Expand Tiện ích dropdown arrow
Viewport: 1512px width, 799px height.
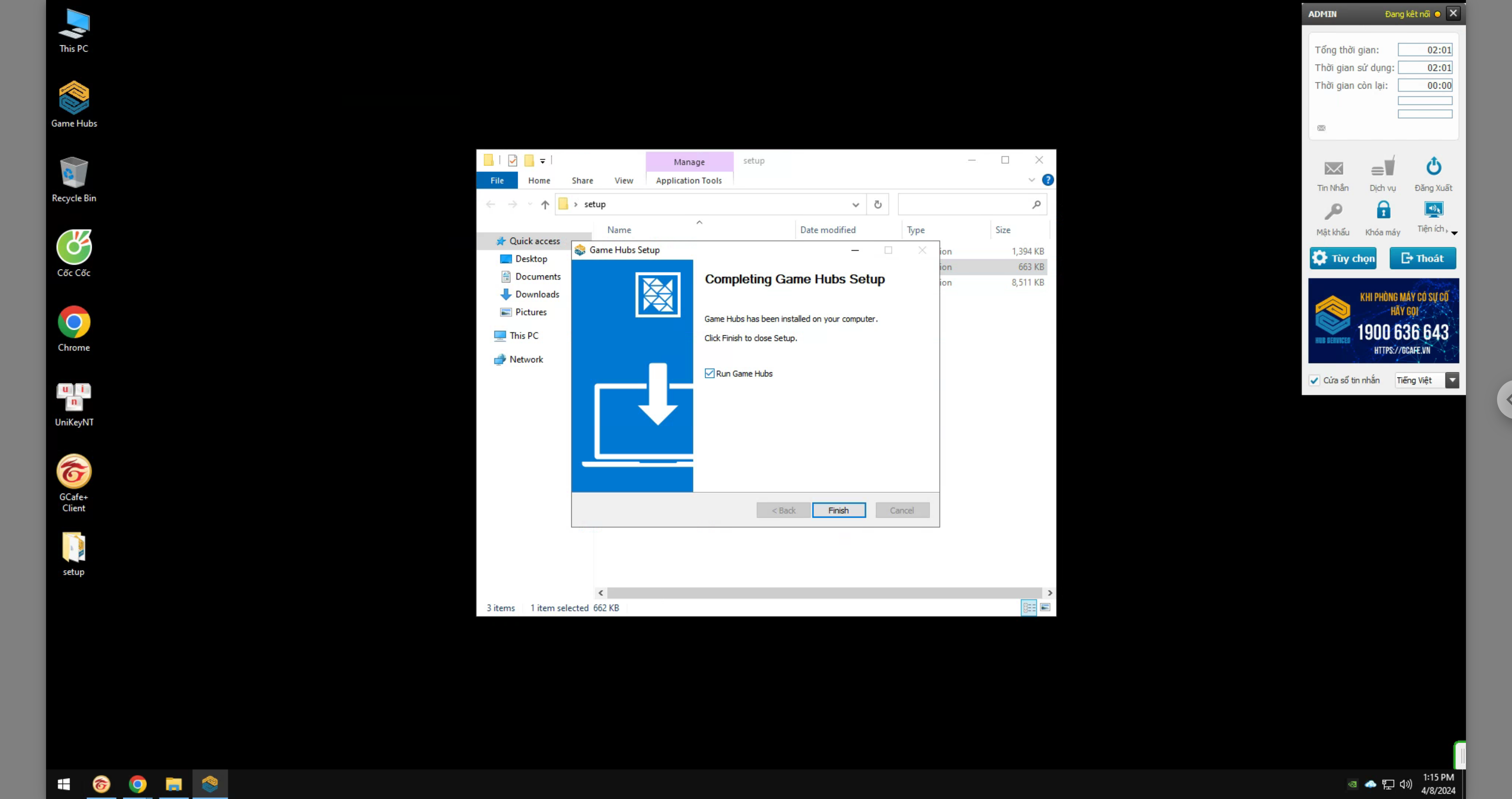coord(1455,233)
